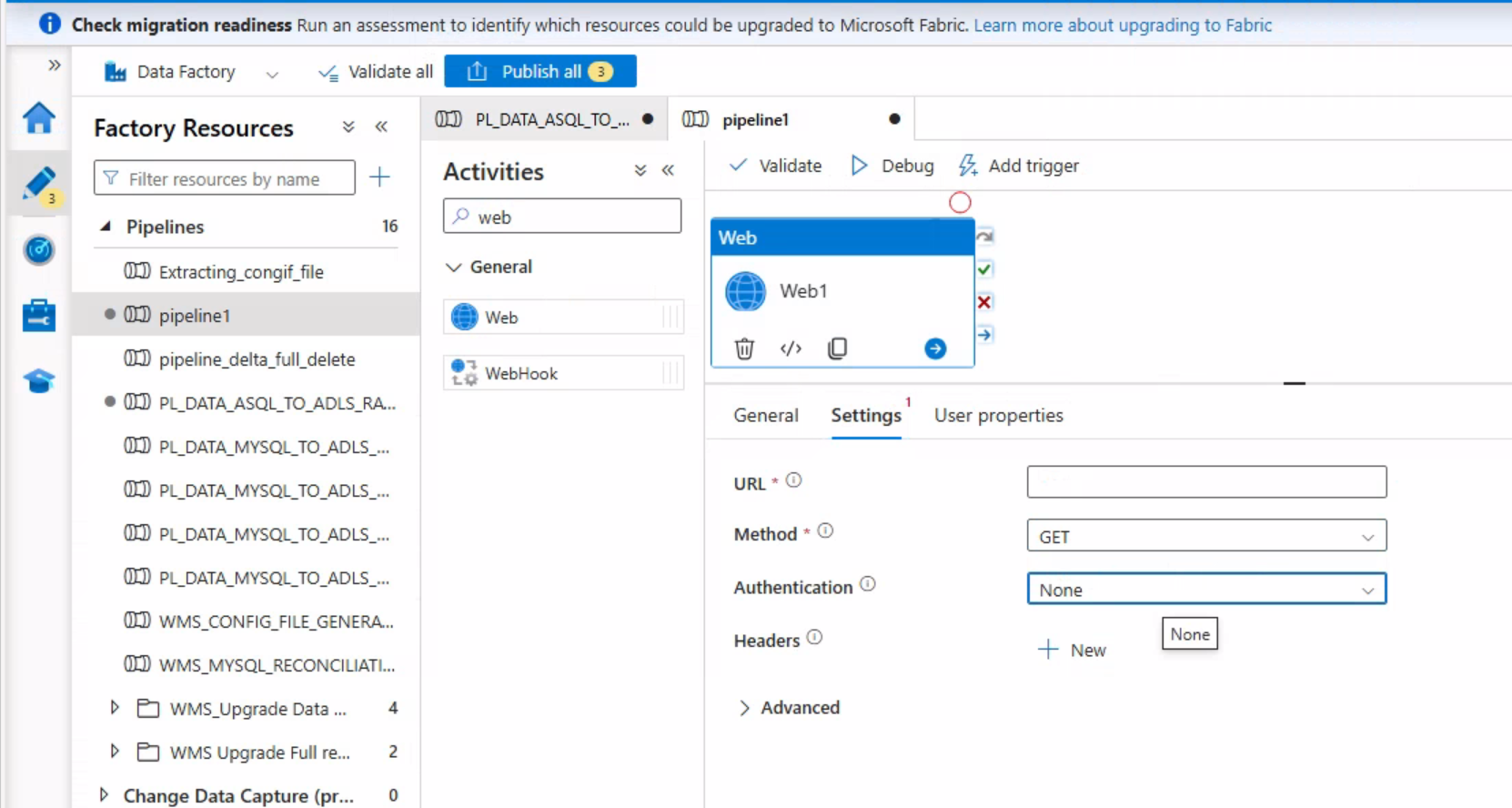Viewport: 1512px width, 808px height.
Task: Collapse the Pipelines tree node
Action: [106, 226]
